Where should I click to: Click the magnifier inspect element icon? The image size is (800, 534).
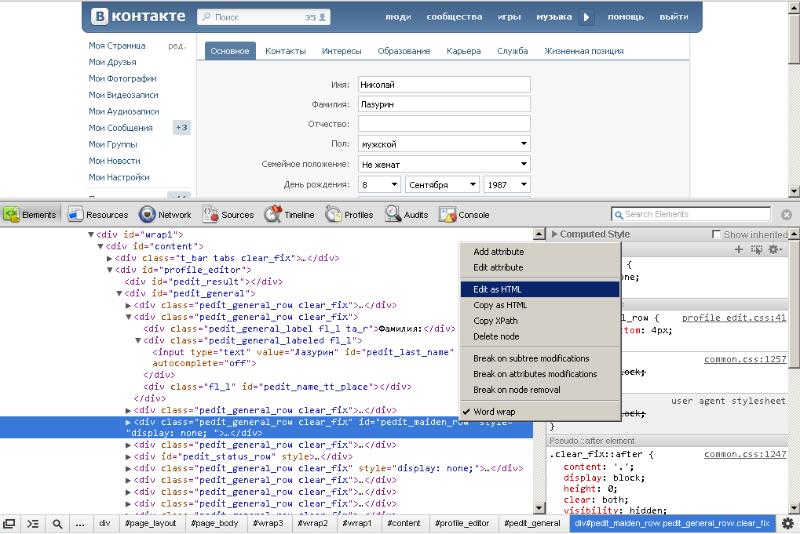click(57, 523)
